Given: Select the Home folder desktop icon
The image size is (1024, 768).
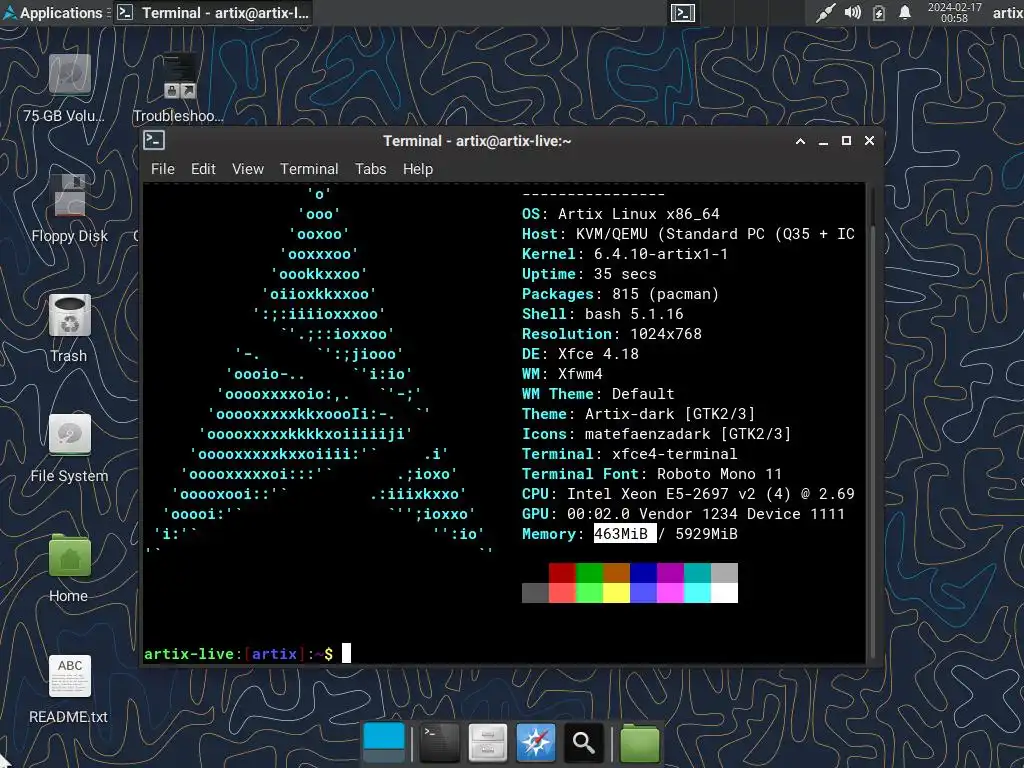Looking at the screenshot, I should click(69, 568).
